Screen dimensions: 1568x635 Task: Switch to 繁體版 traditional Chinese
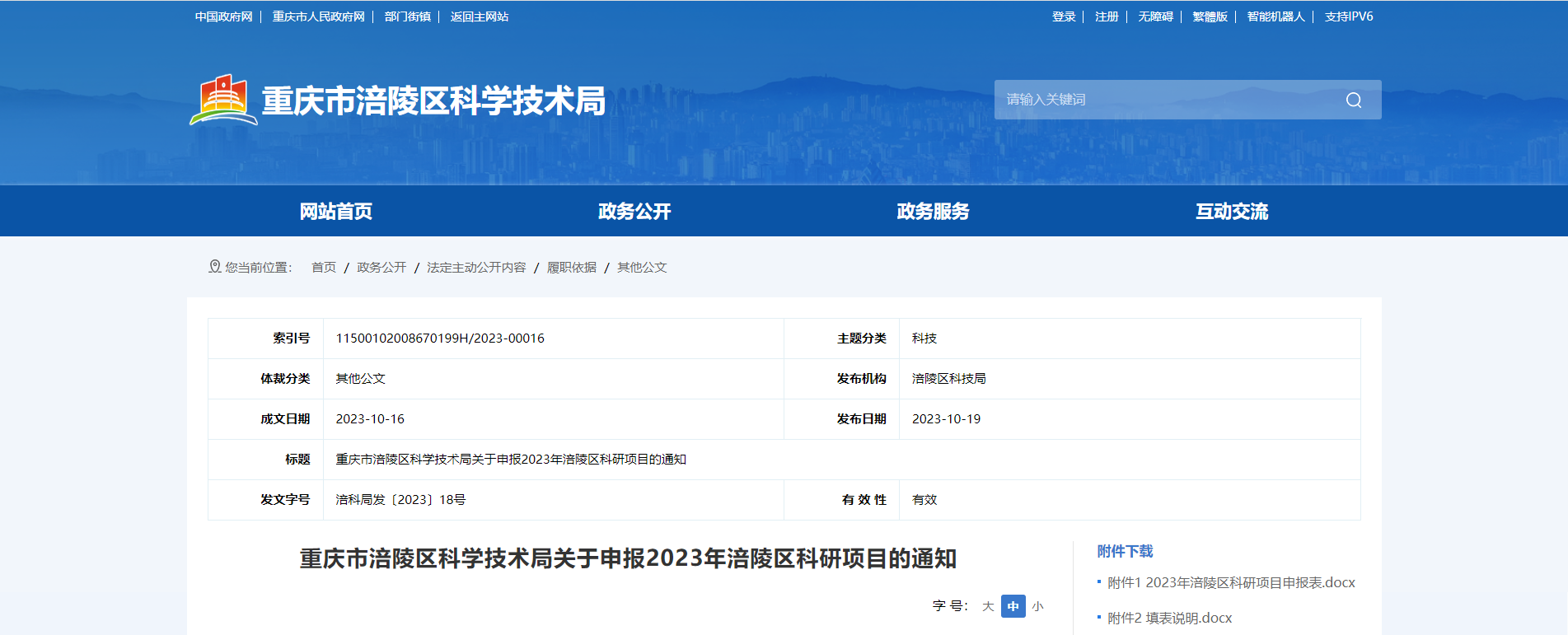pos(1210,16)
